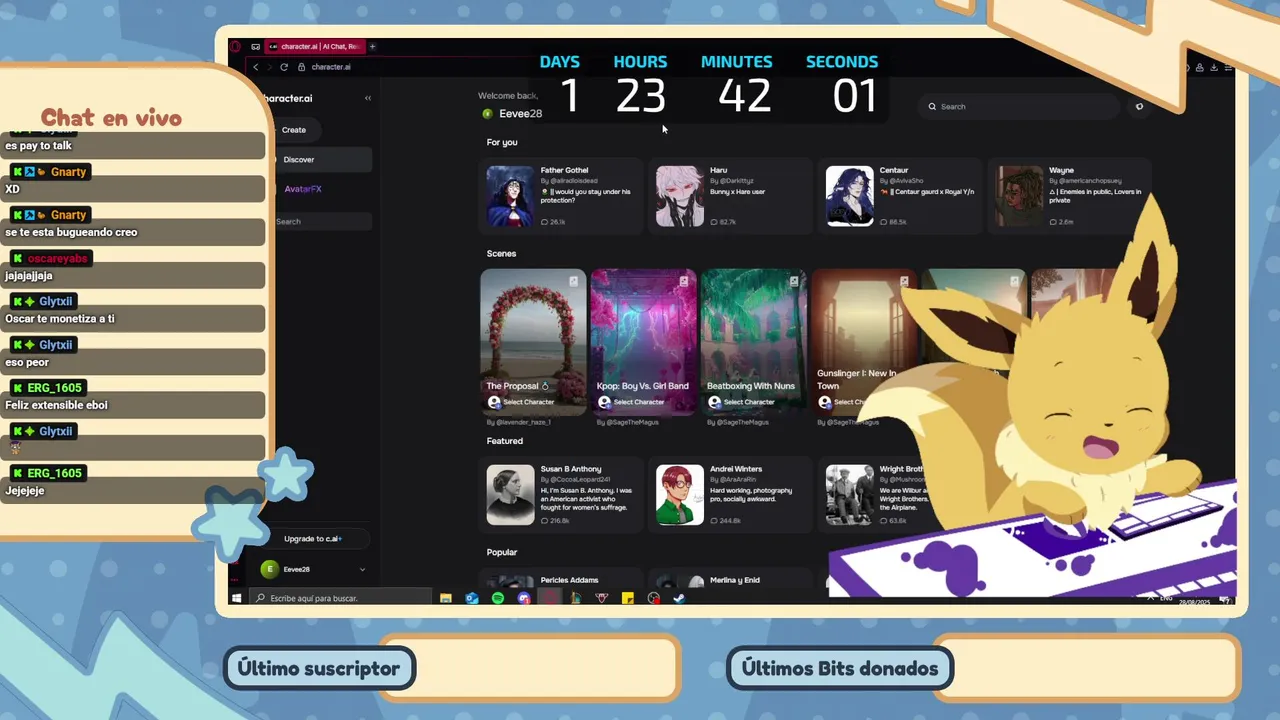The image size is (1280, 720).
Task: Click chat message 'Oscar te monetiza a ti'
Action: point(60,319)
